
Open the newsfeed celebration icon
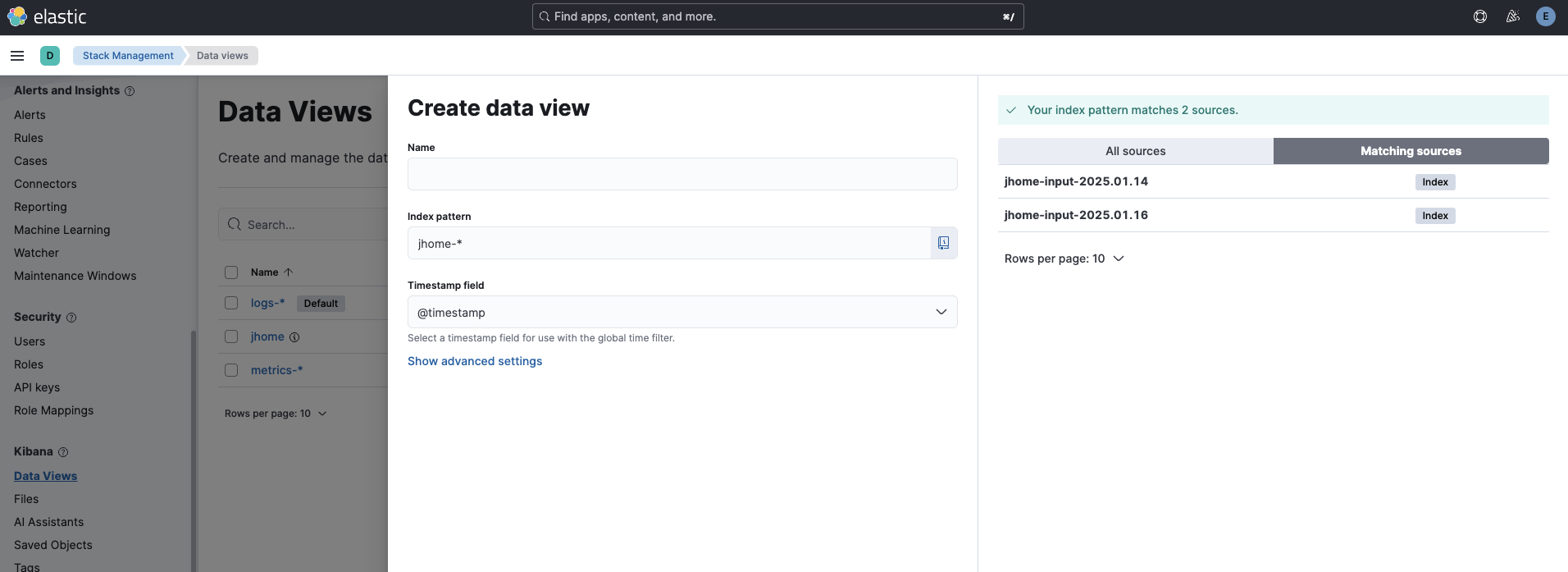click(x=1513, y=16)
